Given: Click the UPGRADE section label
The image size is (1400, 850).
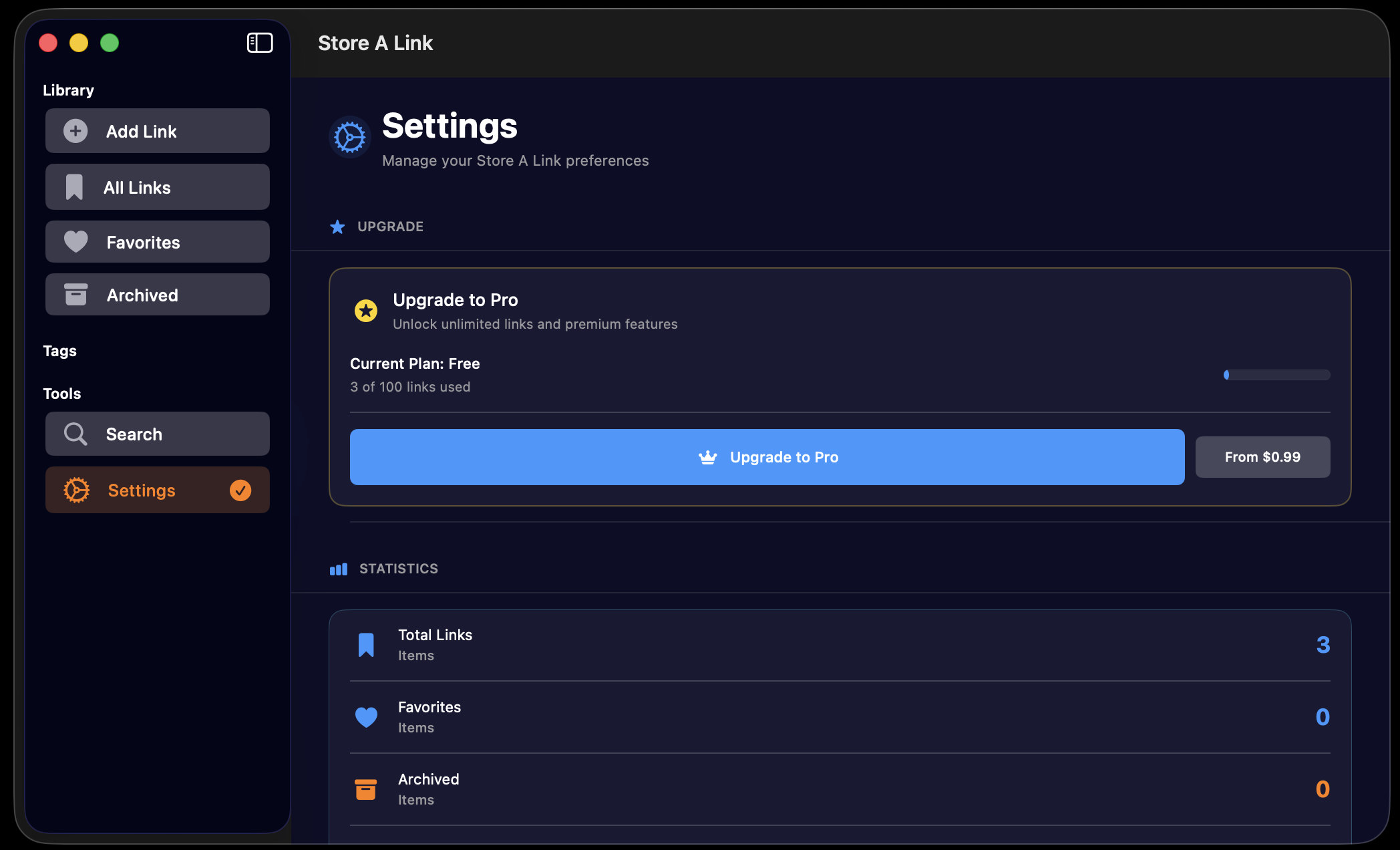Looking at the screenshot, I should click(390, 227).
